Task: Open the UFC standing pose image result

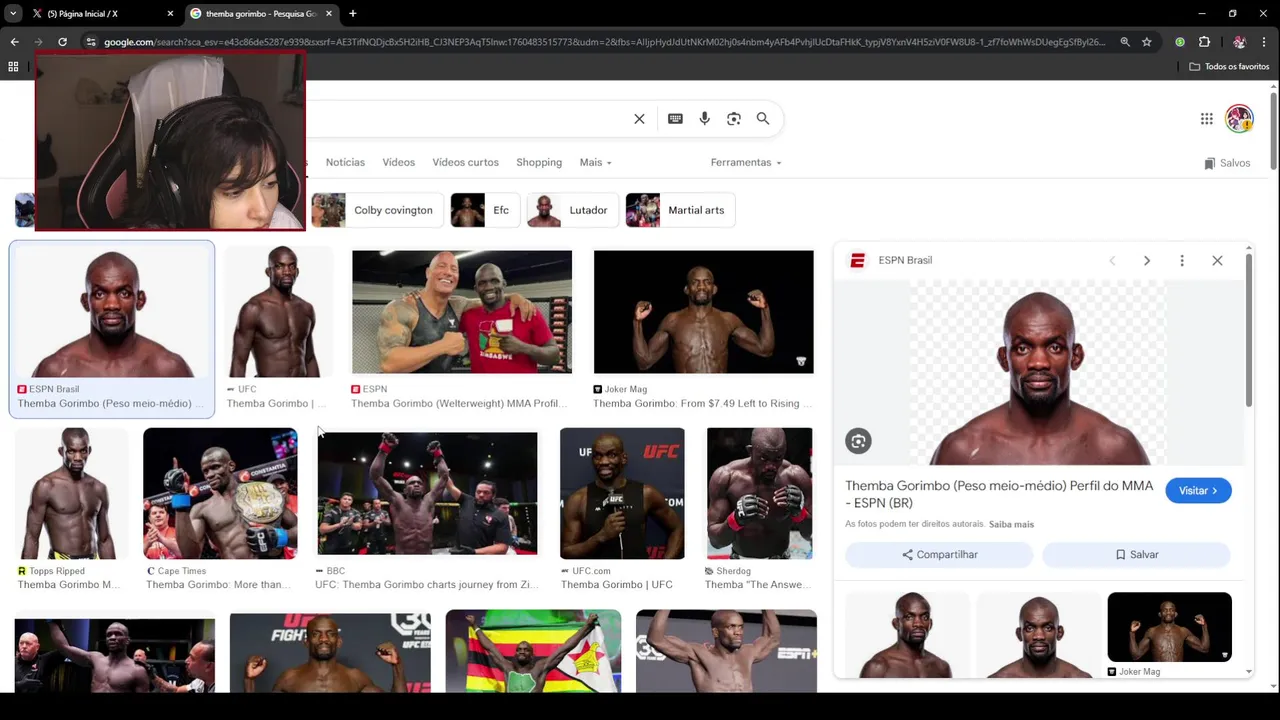Action: (x=279, y=312)
